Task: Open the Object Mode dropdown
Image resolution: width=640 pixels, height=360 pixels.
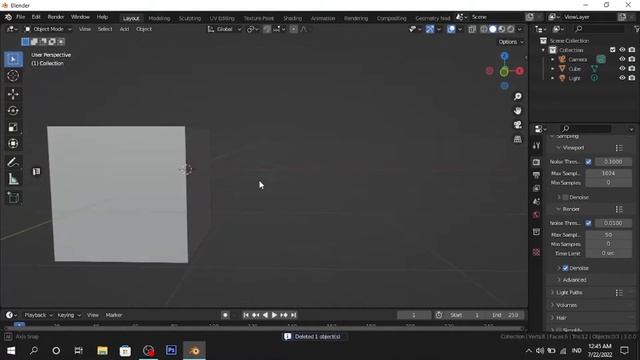Action: [48, 29]
